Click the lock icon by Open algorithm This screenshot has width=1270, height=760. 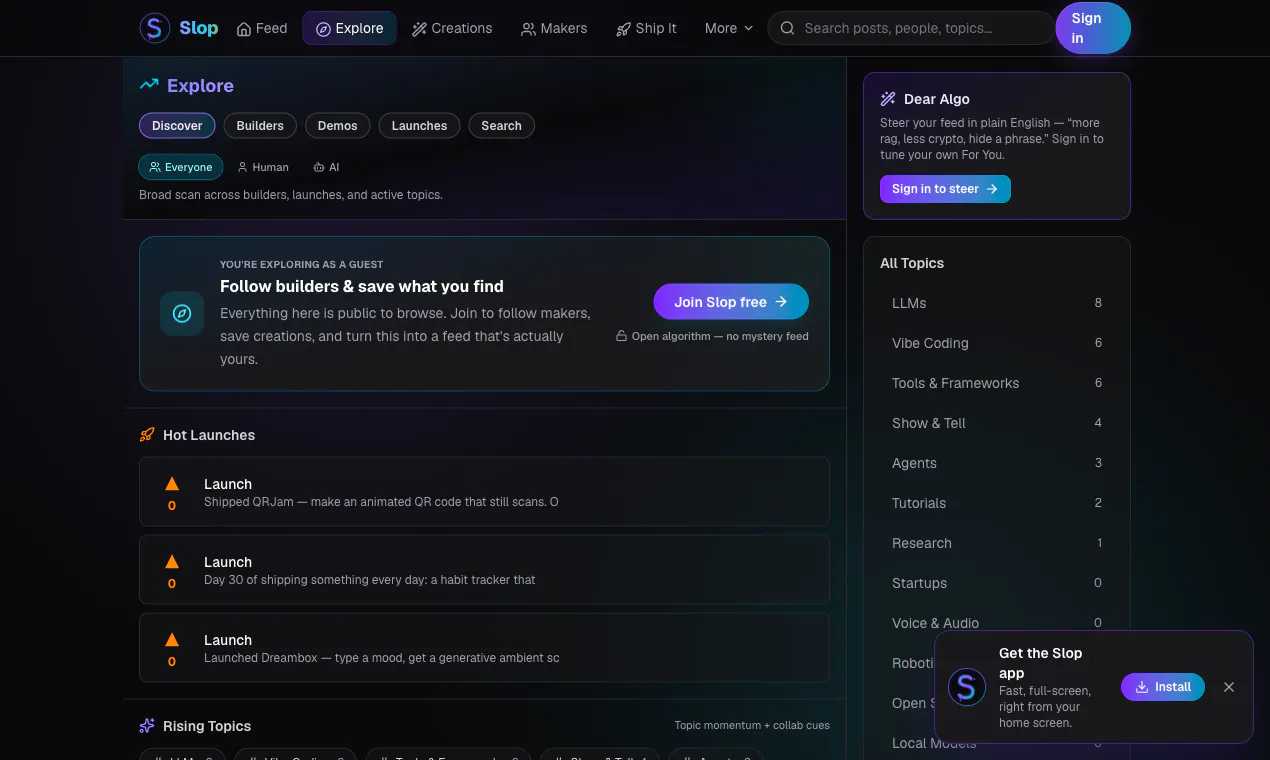click(621, 336)
